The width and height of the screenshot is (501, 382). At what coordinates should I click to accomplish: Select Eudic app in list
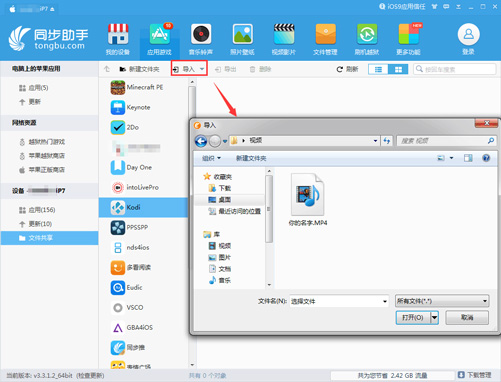(x=143, y=287)
